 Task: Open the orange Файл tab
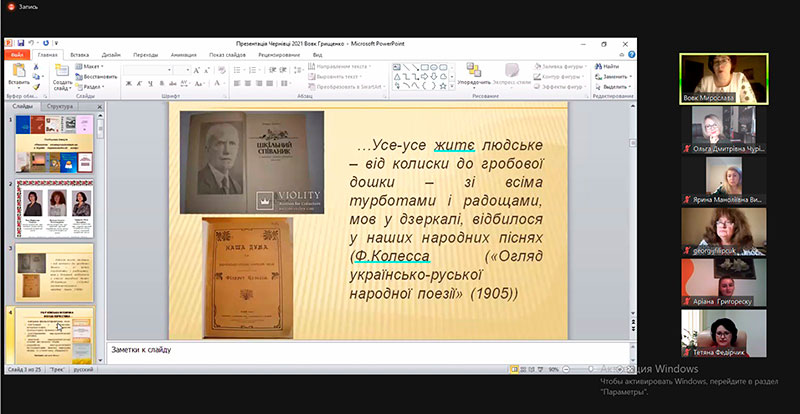17,55
